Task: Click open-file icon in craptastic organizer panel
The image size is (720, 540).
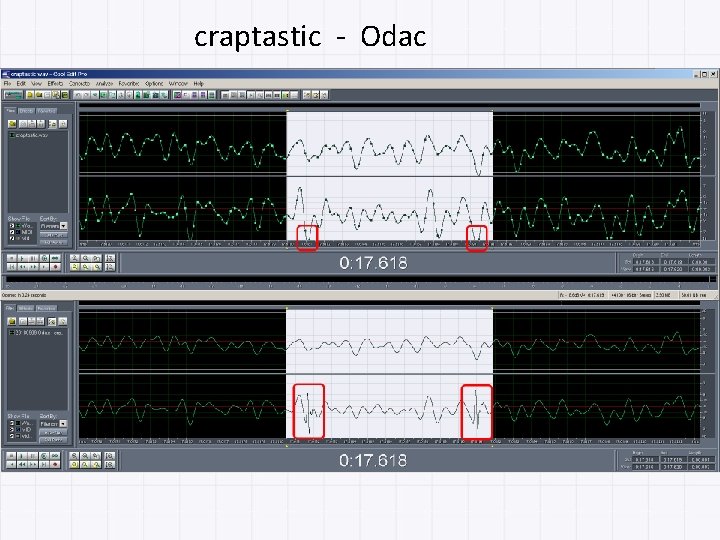Action: (12, 124)
